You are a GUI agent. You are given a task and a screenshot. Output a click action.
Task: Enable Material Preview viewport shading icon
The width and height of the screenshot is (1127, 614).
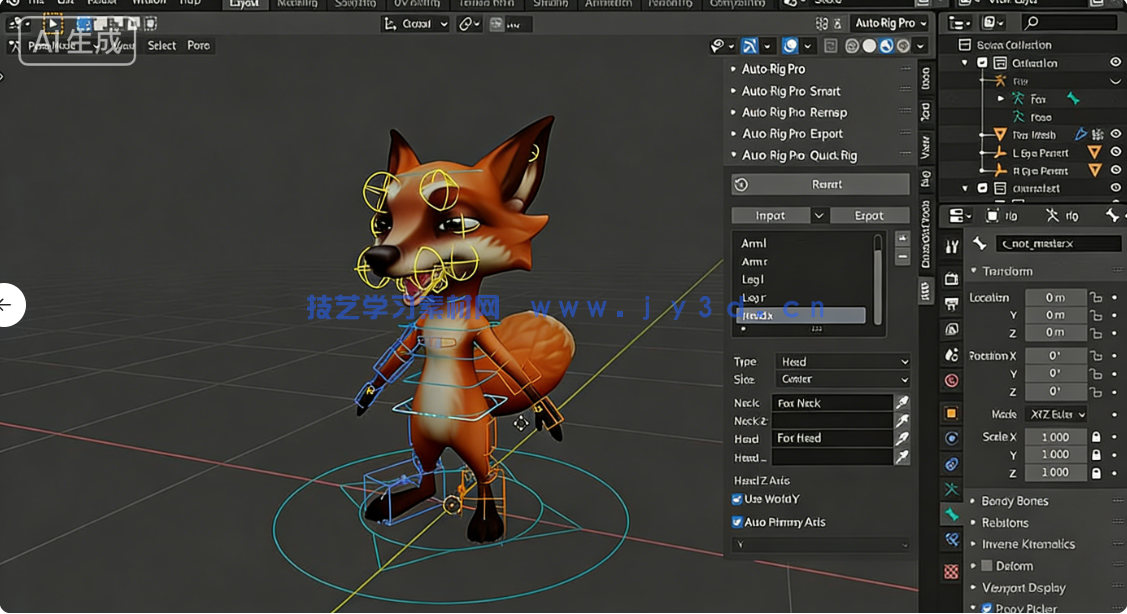pos(886,45)
